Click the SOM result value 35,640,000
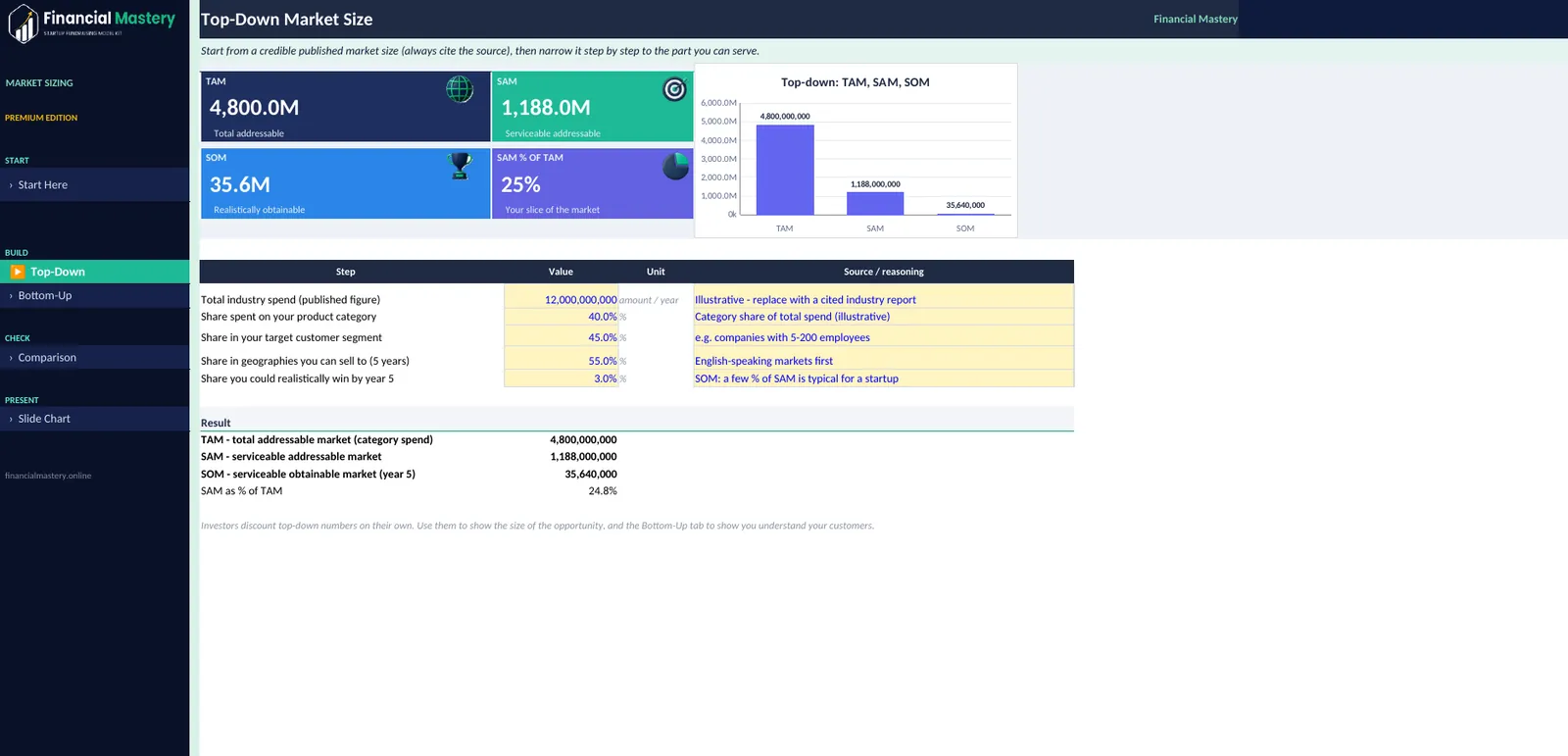 tap(591, 475)
